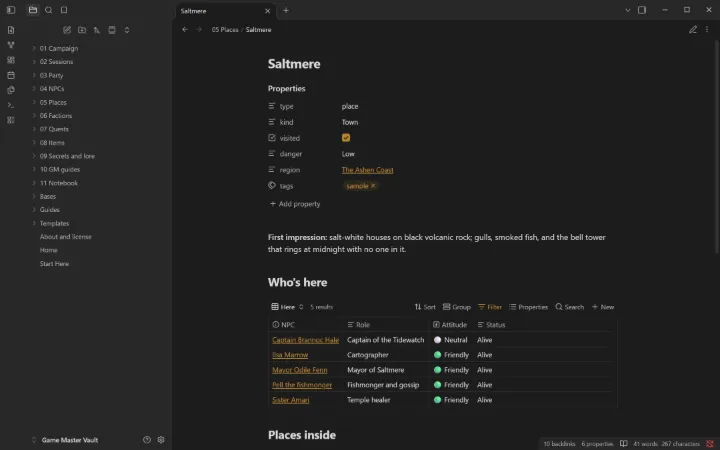
Task: Open the Home note in explorer
Action: tap(49, 250)
